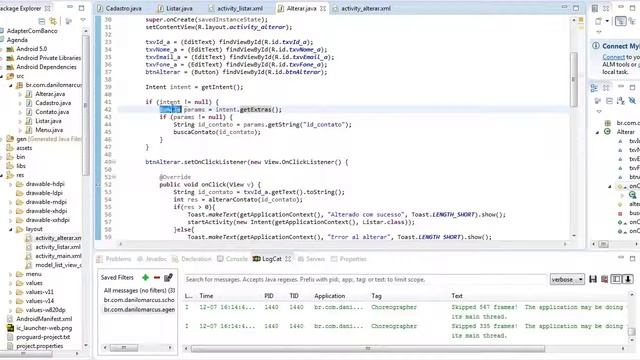The height and width of the screenshot is (360, 640).
Task: Select Android Dependencies node
Action: [46, 67]
